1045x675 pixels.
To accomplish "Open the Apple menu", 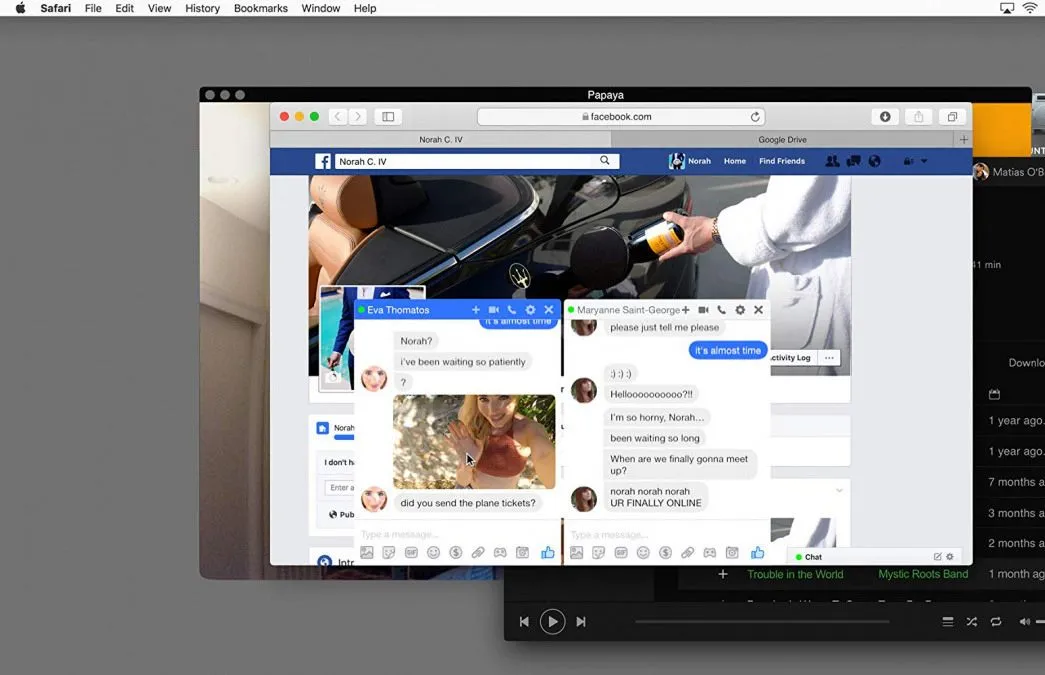I will tap(20, 8).
